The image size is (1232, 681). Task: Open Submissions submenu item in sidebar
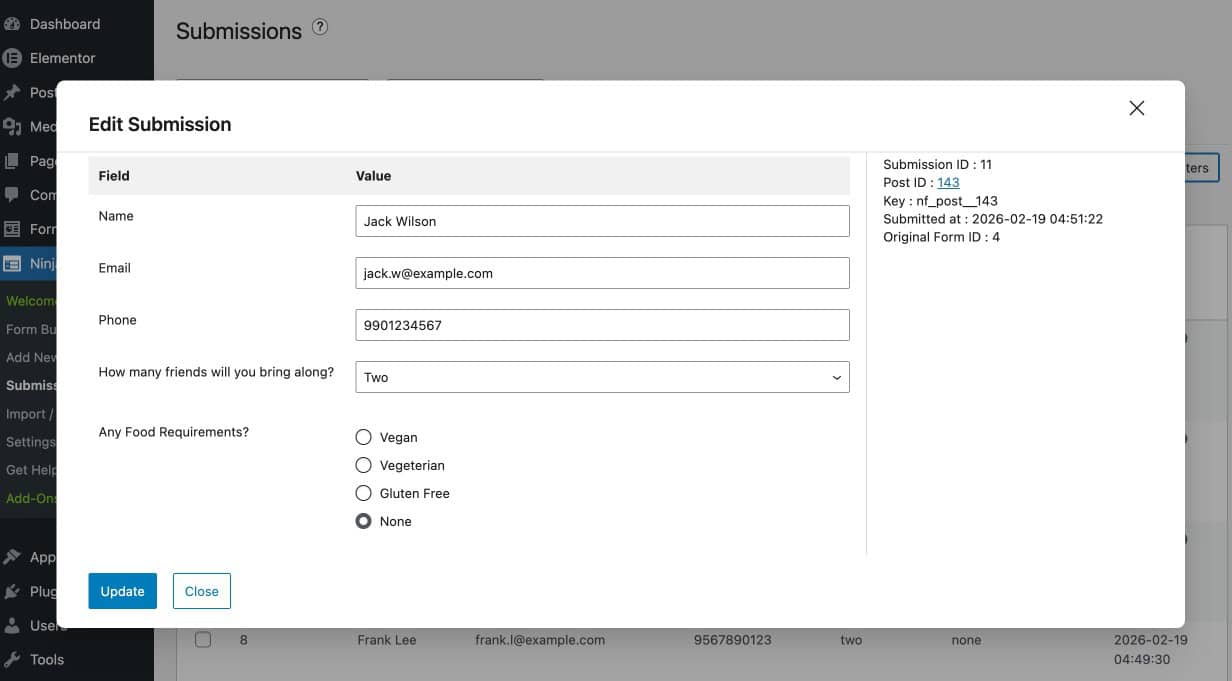point(30,385)
